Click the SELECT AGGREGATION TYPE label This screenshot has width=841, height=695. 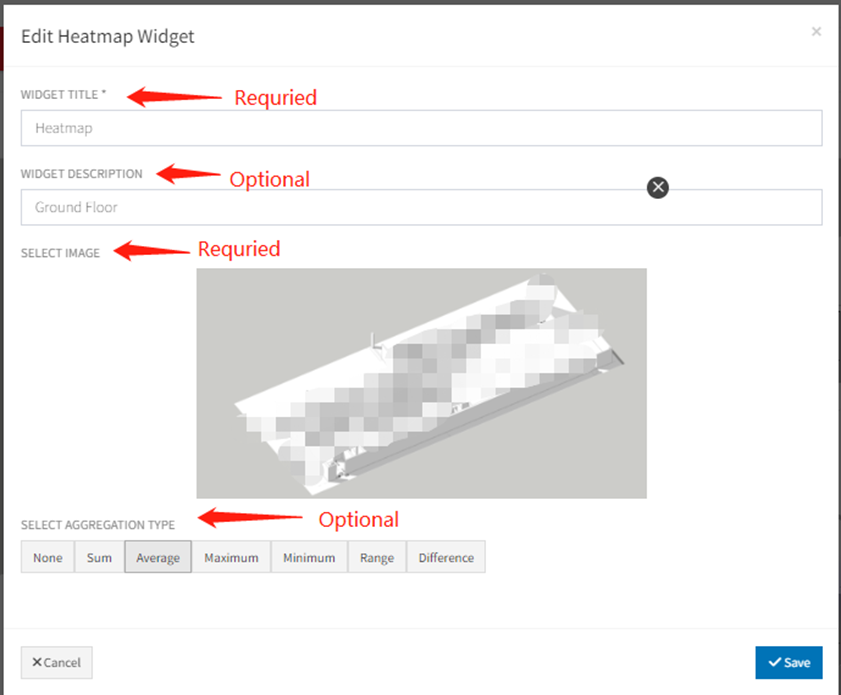(x=98, y=525)
